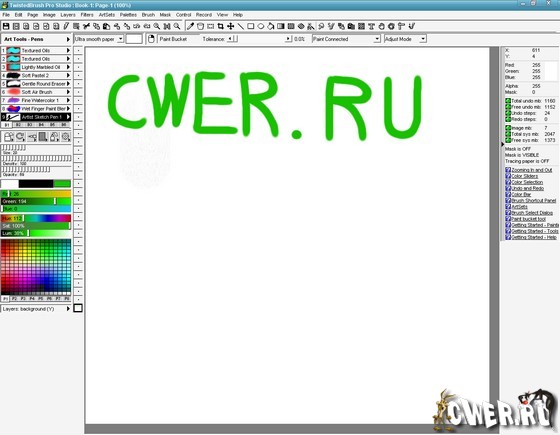The image size is (560, 435).
Task: Toggle the Free sys mb green indicator
Action: pos(508,140)
